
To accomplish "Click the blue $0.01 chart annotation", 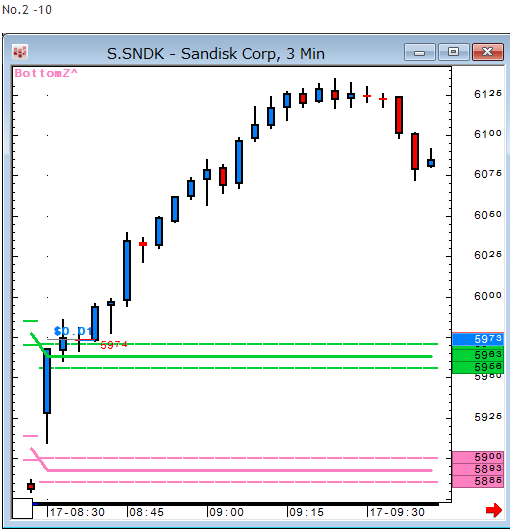I will tap(73, 331).
